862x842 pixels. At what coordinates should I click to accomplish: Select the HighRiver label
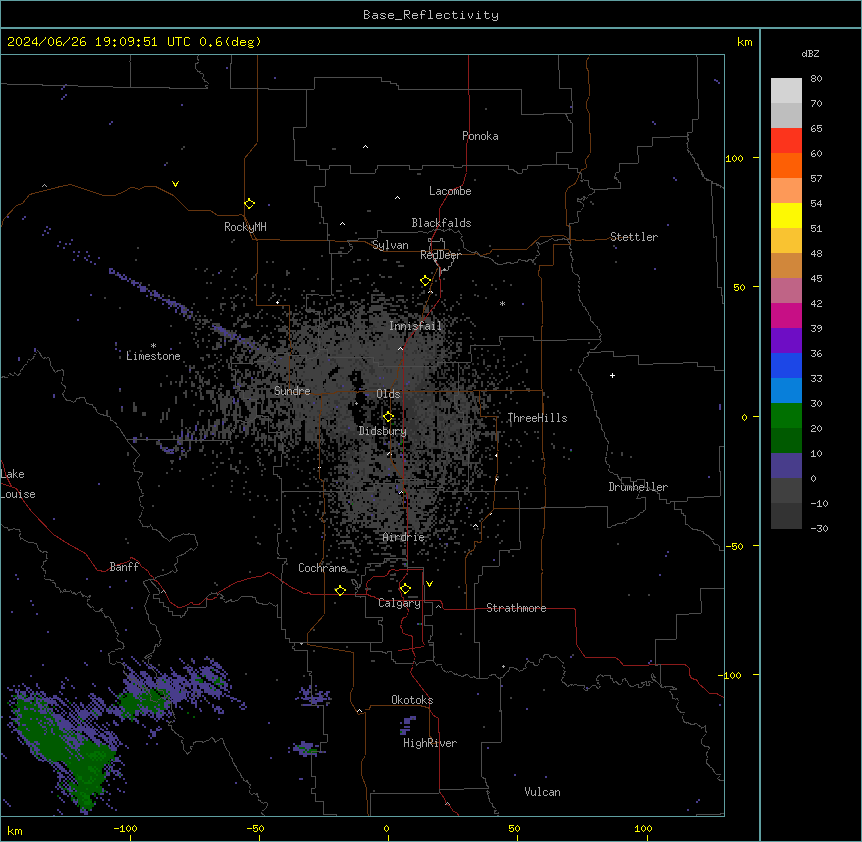tap(430, 743)
